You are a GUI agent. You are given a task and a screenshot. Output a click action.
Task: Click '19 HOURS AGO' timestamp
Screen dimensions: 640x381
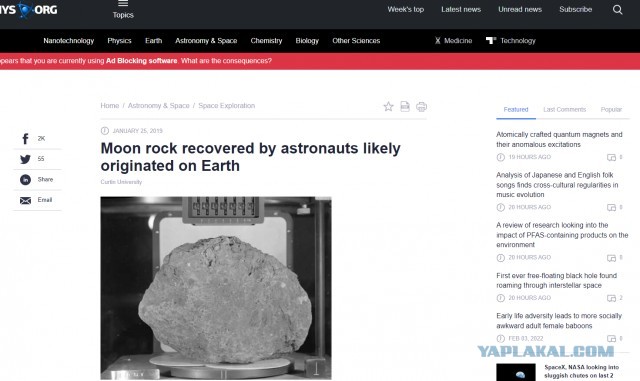529,157
